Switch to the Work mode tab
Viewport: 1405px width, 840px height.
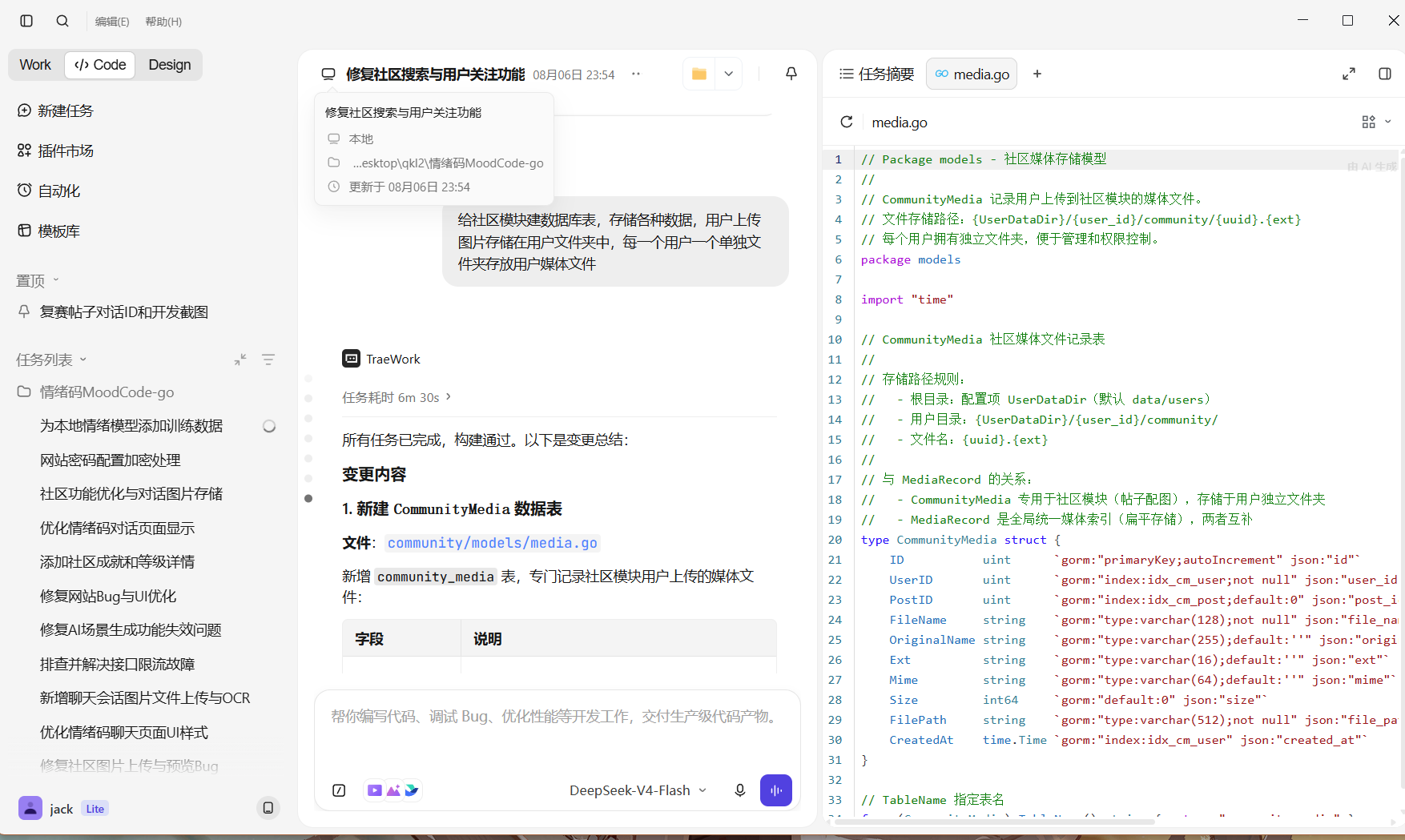(x=35, y=65)
